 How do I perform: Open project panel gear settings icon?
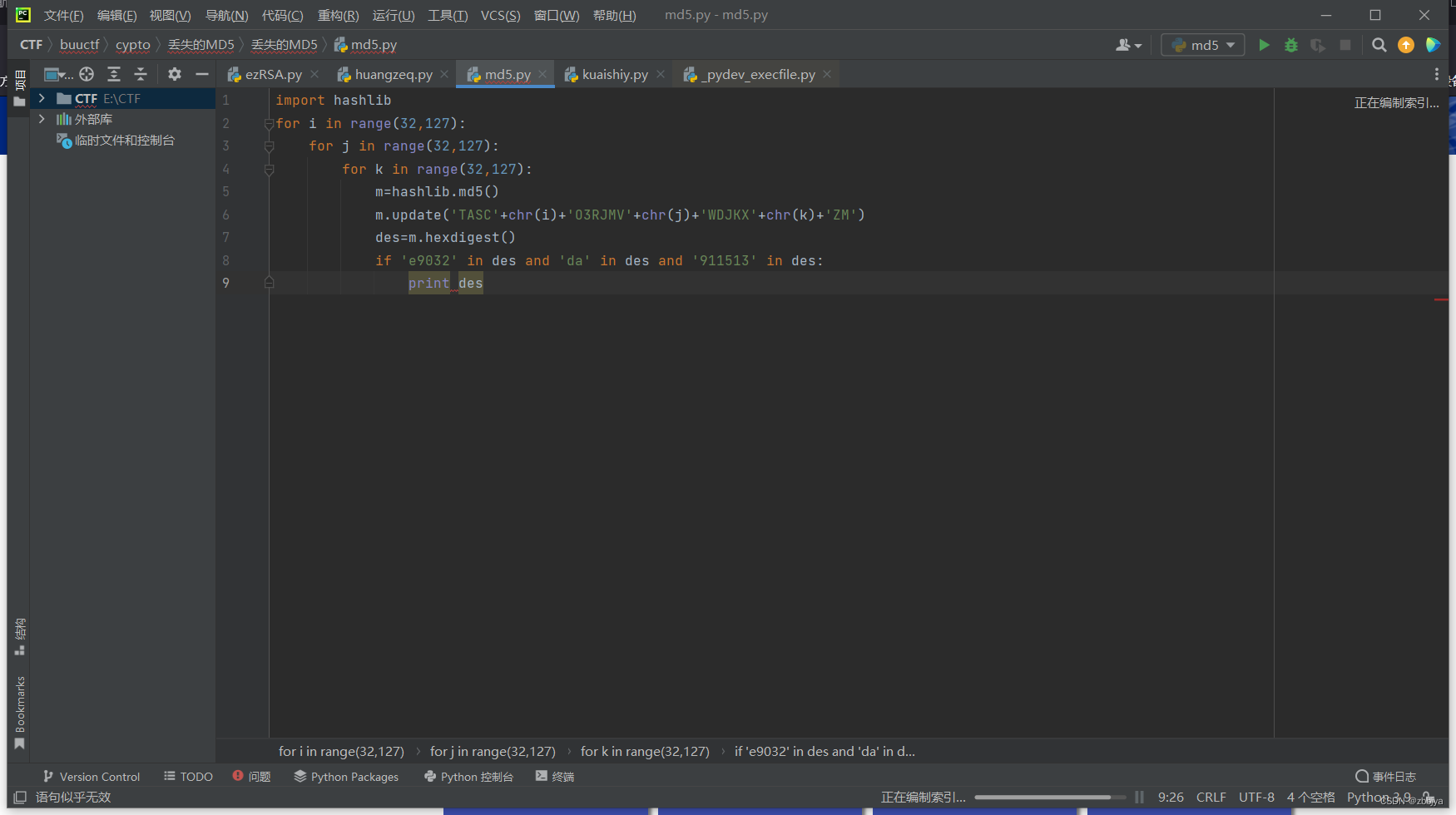(174, 74)
